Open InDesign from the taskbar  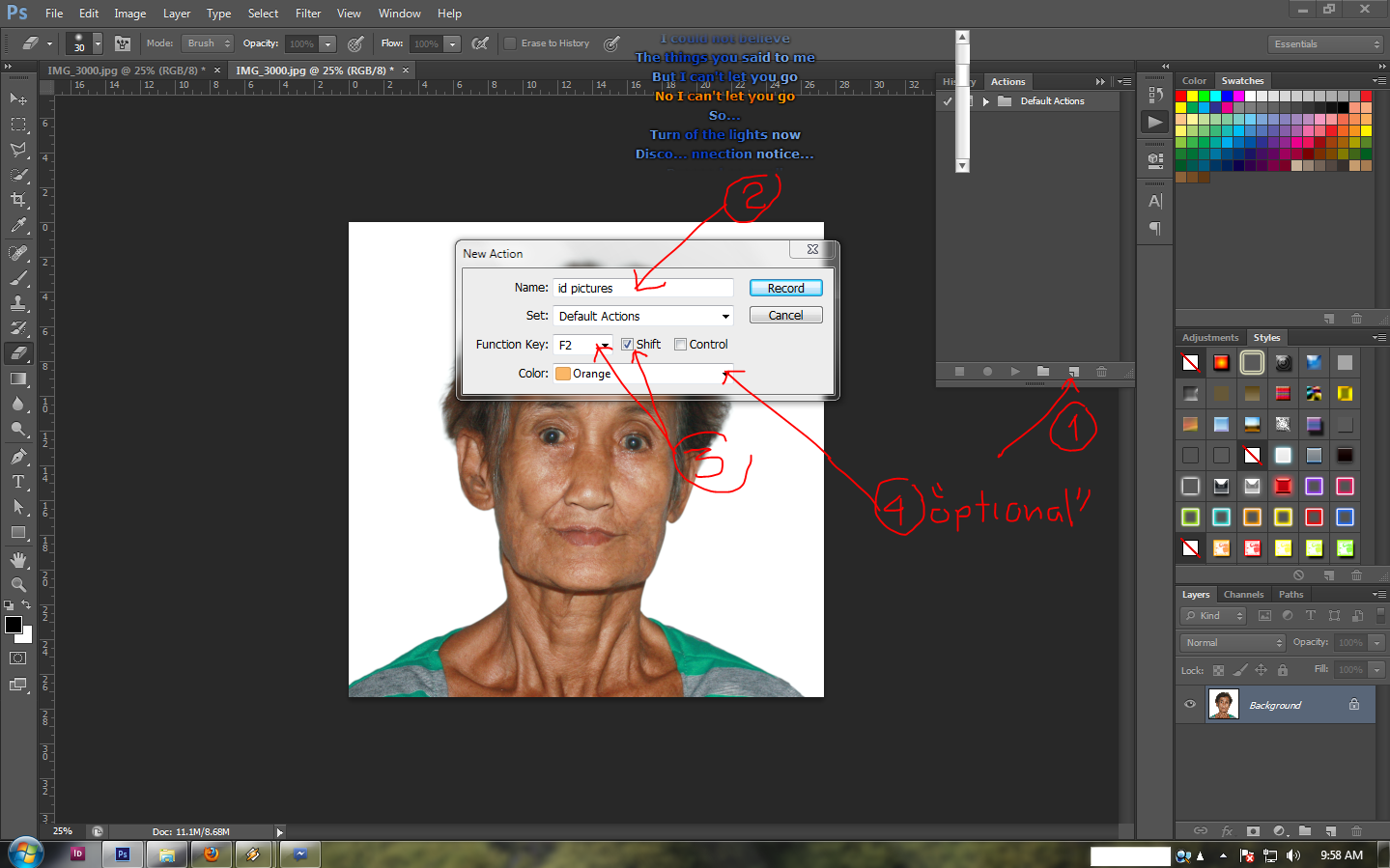(x=78, y=854)
